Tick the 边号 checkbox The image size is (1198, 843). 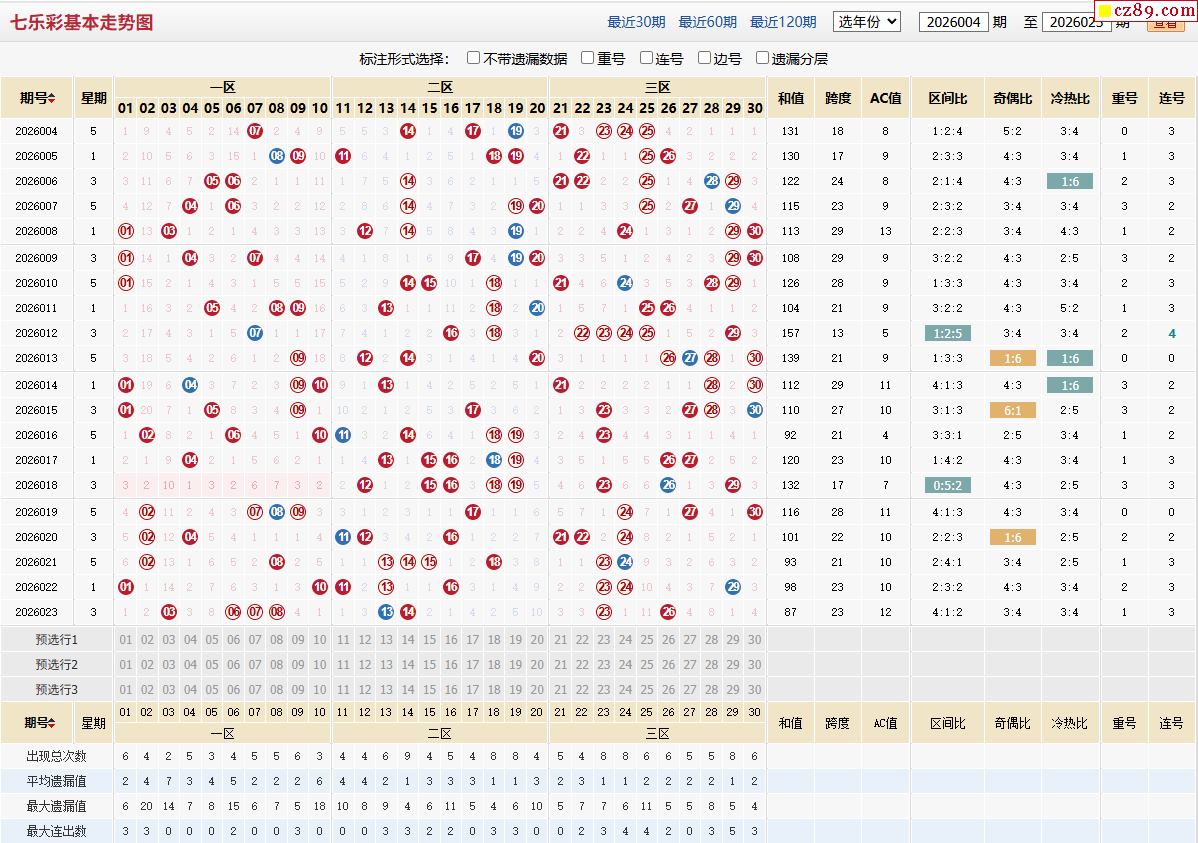pyautogui.click(x=705, y=58)
